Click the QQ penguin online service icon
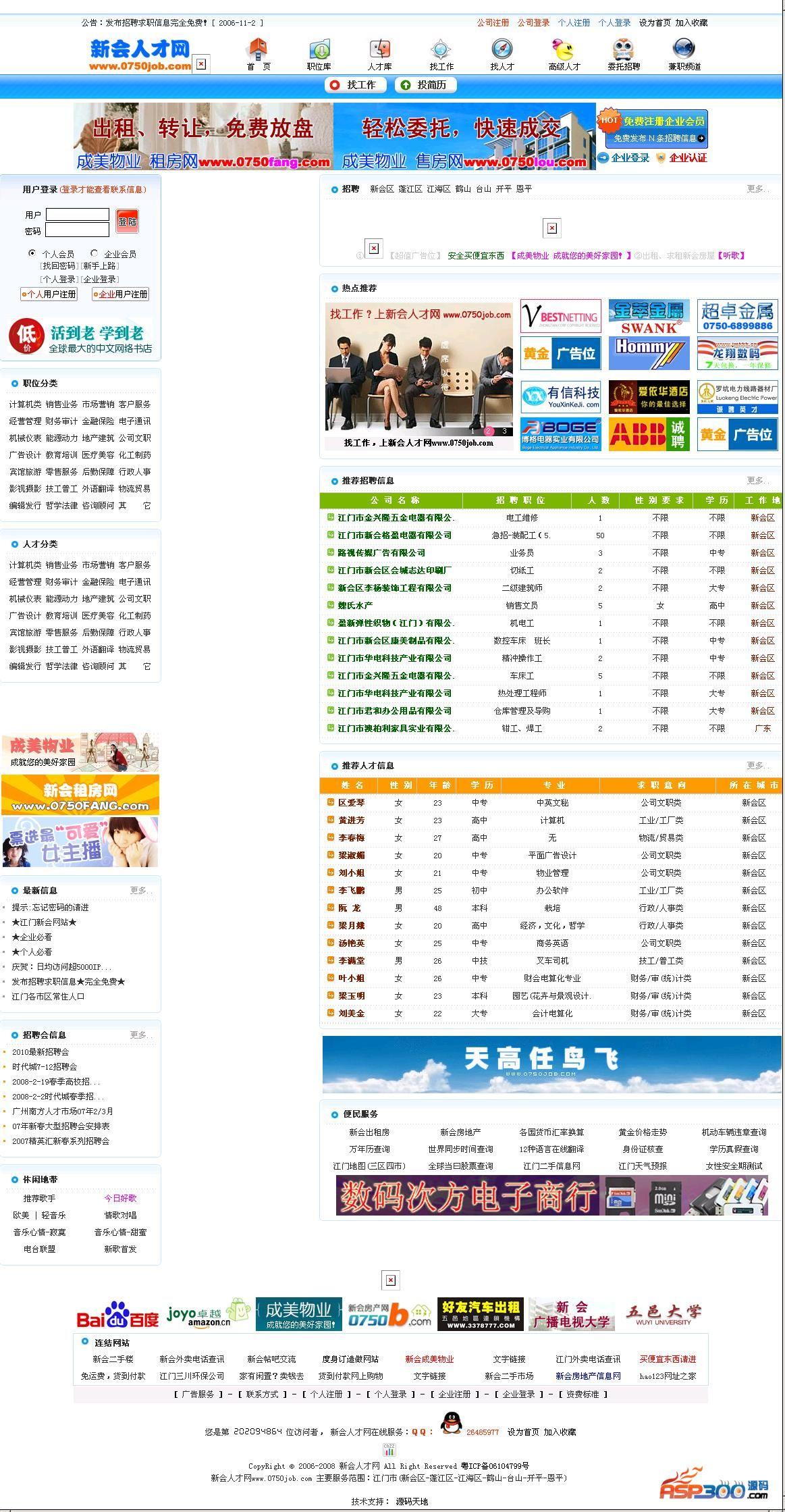Screen dimensions: 785x1512 point(451,1424)
